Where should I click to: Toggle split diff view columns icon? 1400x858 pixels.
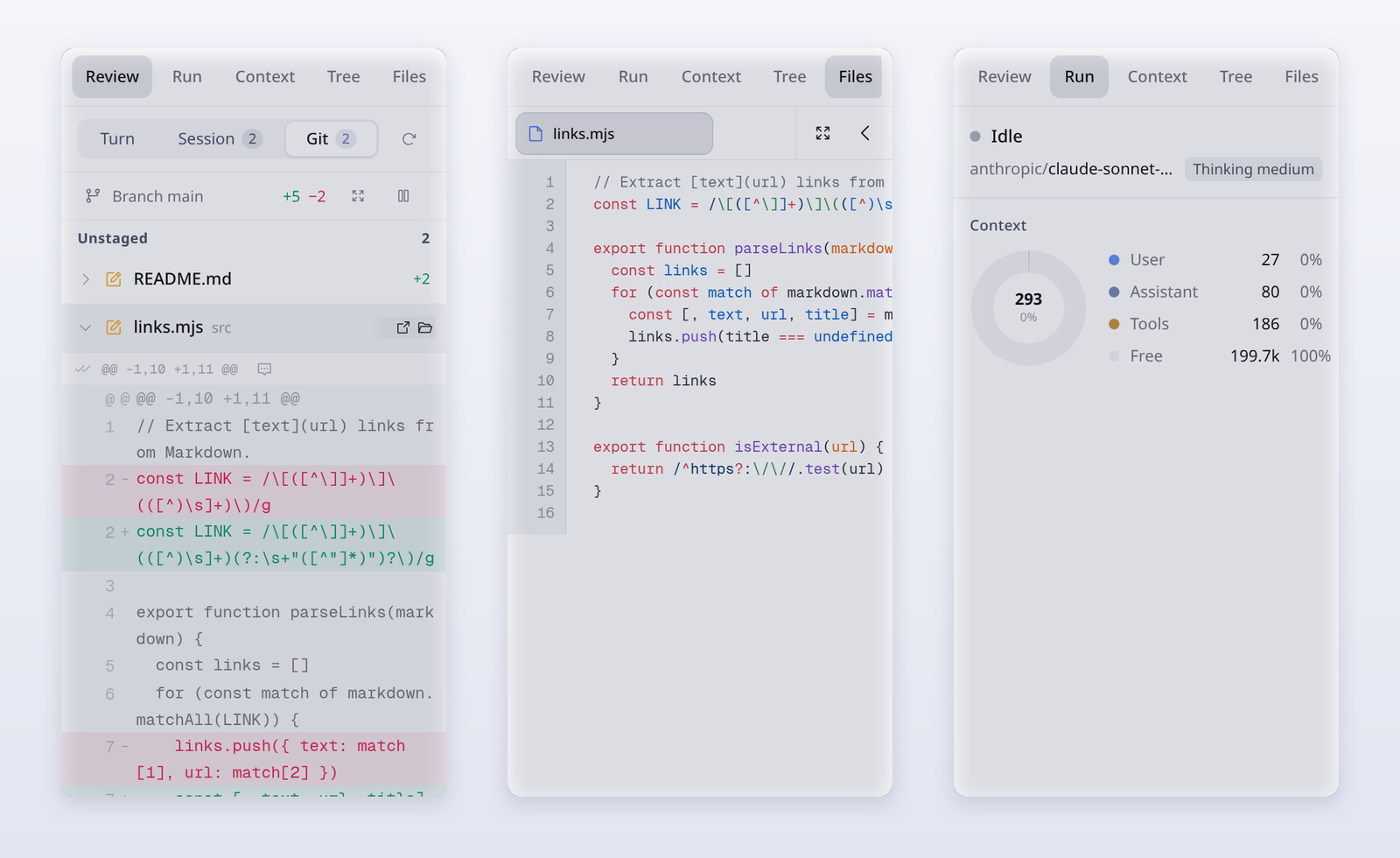click(x=403, y=196)
